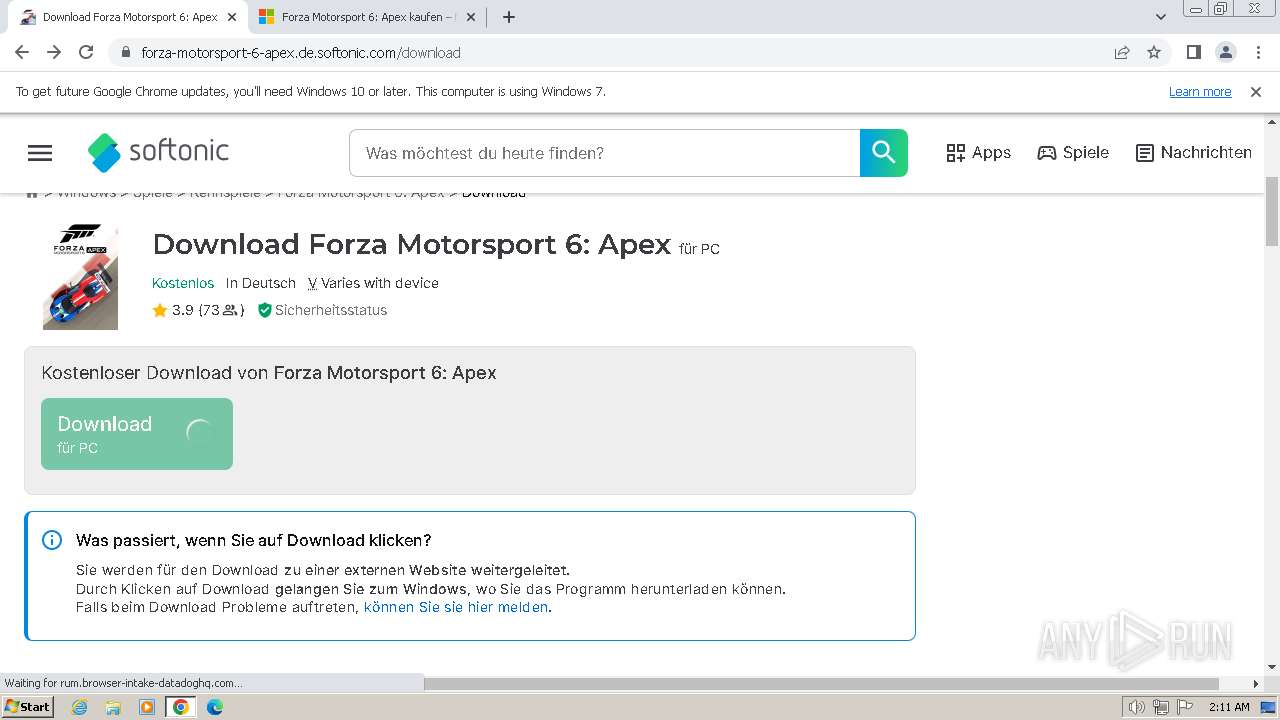Image resolution: width=1280 pixels, height=720 pixels.
Task: Click the blue search magnifier button
Action: click(x=884, y=153)
